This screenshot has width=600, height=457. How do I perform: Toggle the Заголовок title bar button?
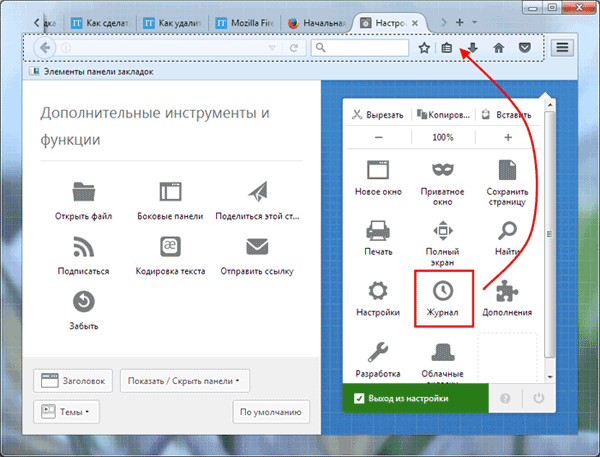72,380
